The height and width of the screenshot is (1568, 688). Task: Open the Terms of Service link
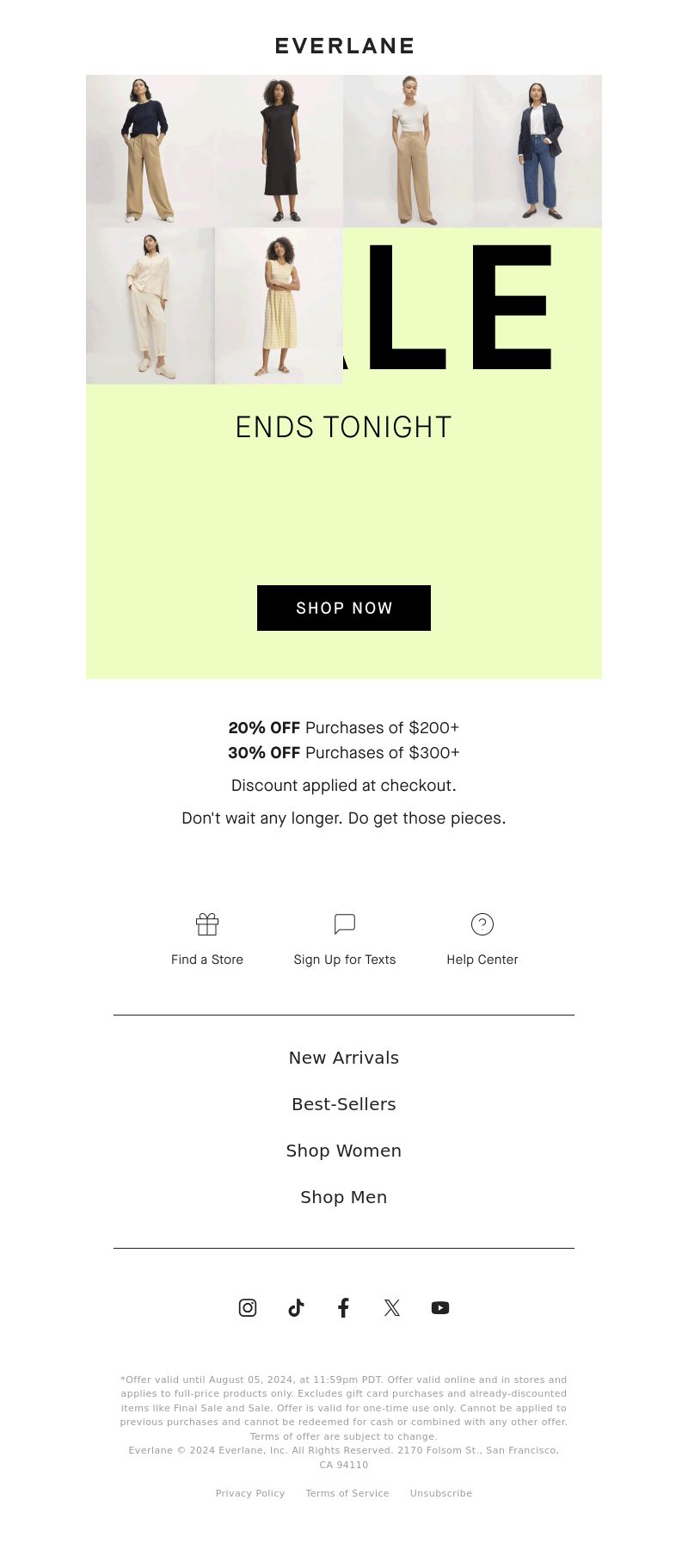pos(347,1493)
